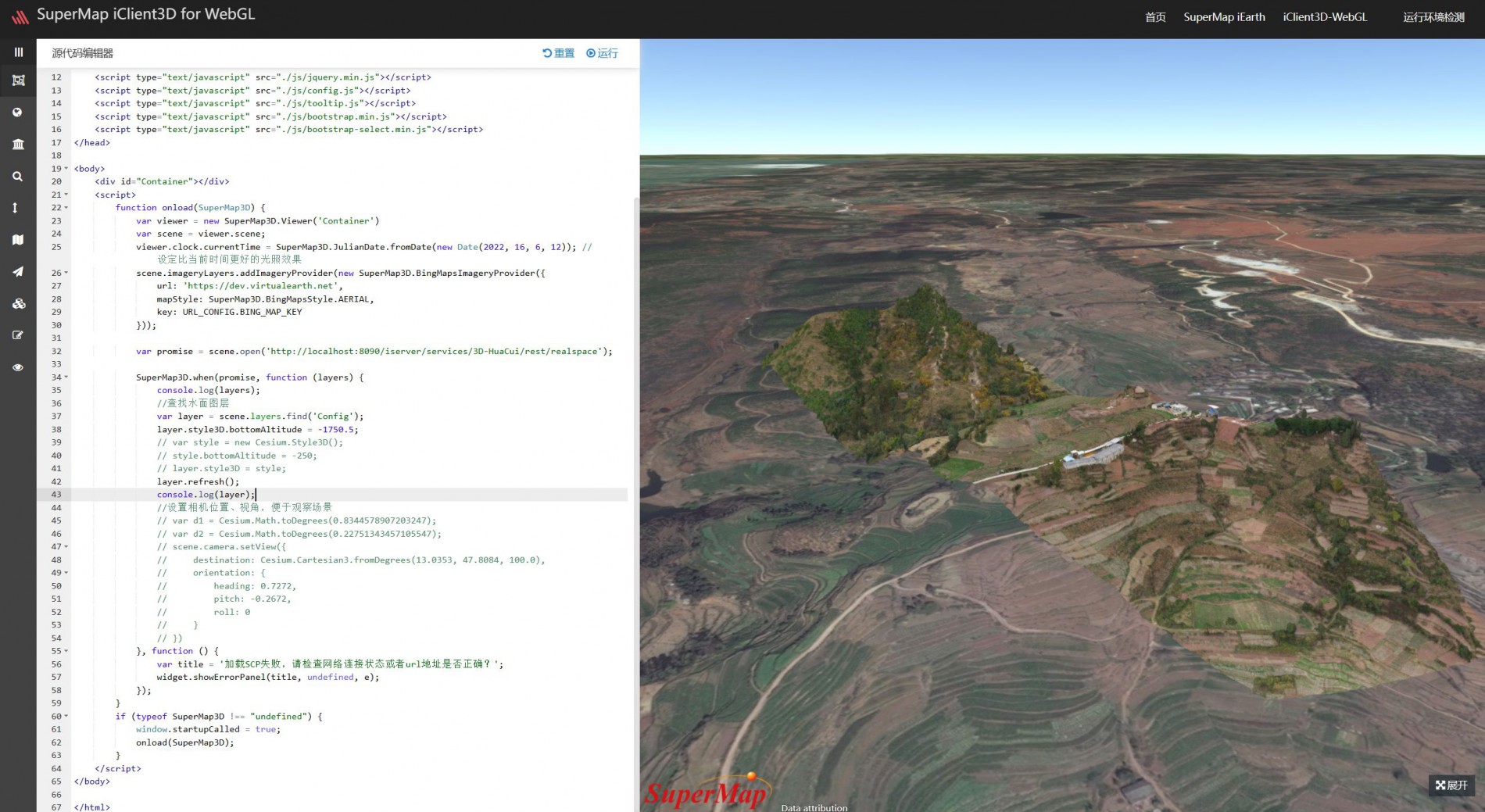
Task: Click the new SuperMap3D.Viewer('Container') line
Action: point(258,221)
